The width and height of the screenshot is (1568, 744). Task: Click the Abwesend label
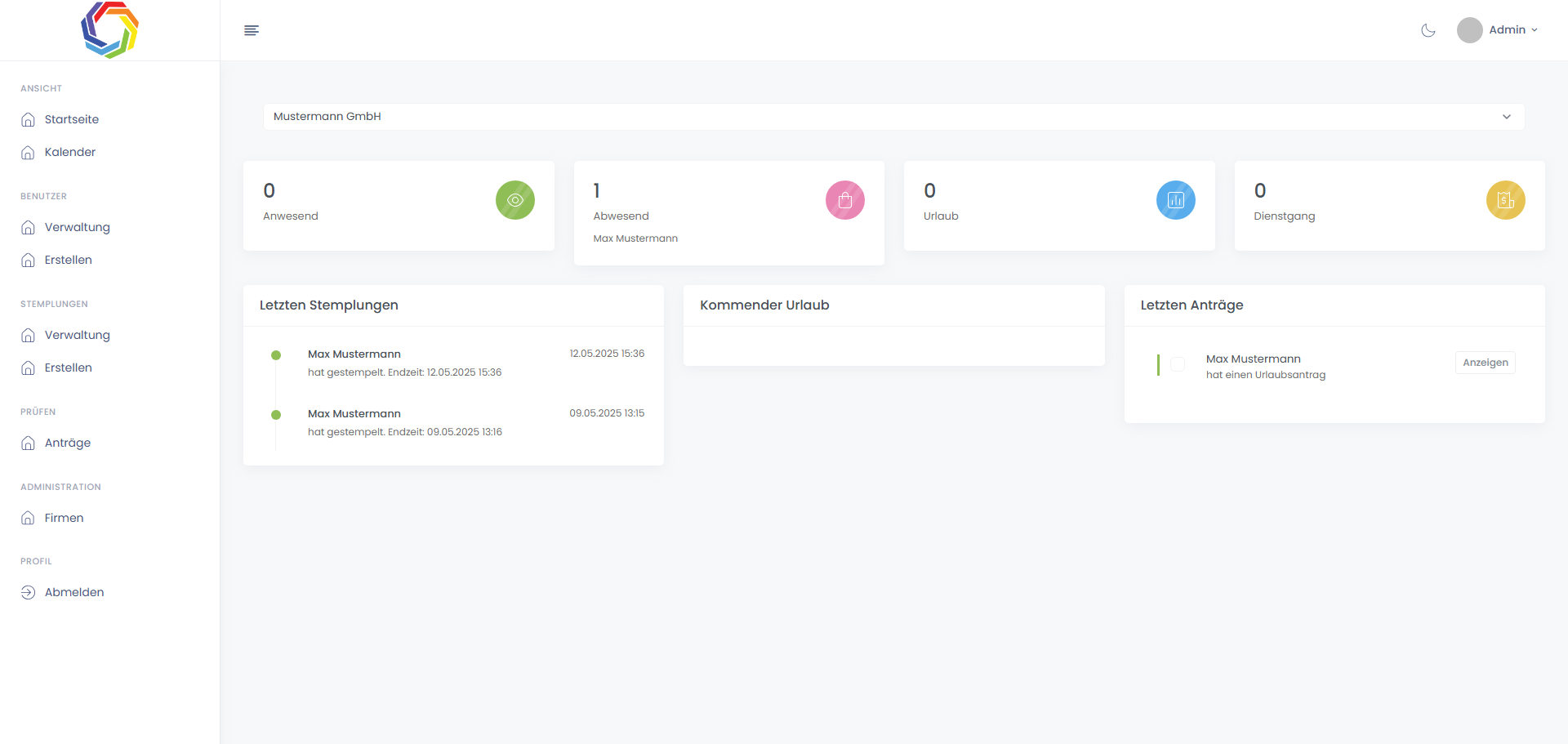621,216
